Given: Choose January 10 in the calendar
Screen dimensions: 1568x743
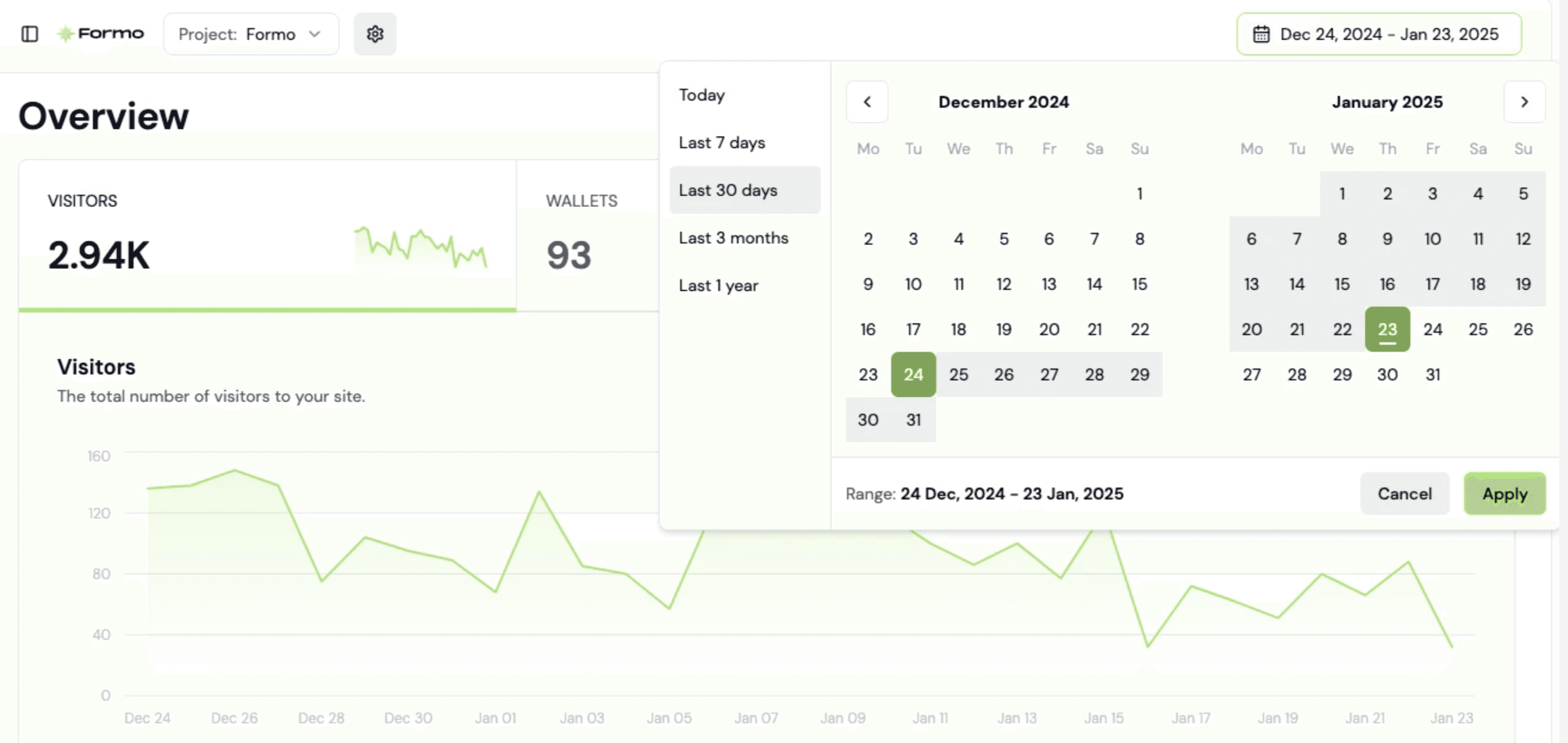Looking at the screenshot, I should (1432, 239).
